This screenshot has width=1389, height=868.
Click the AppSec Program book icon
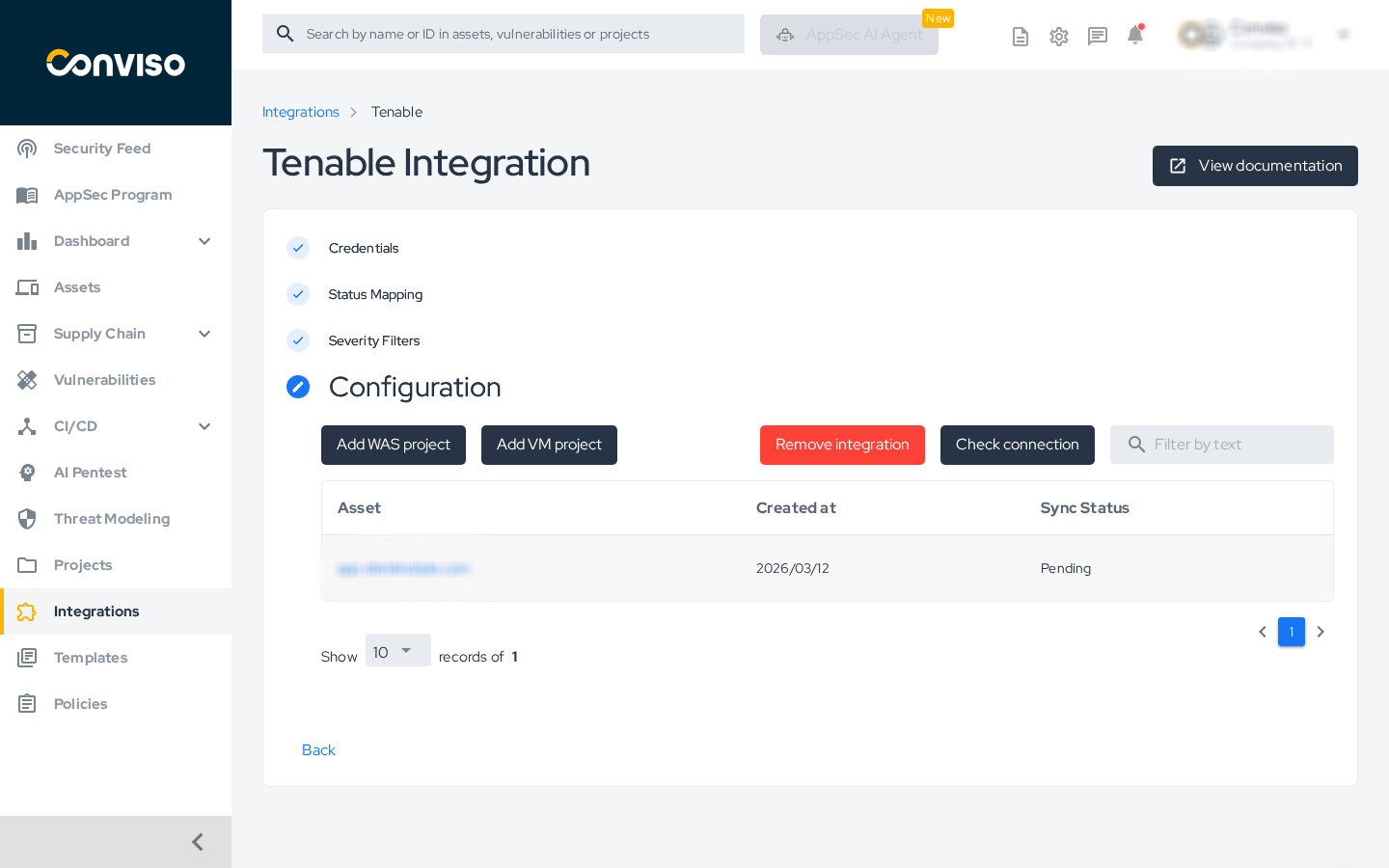(x=27, y=195)
